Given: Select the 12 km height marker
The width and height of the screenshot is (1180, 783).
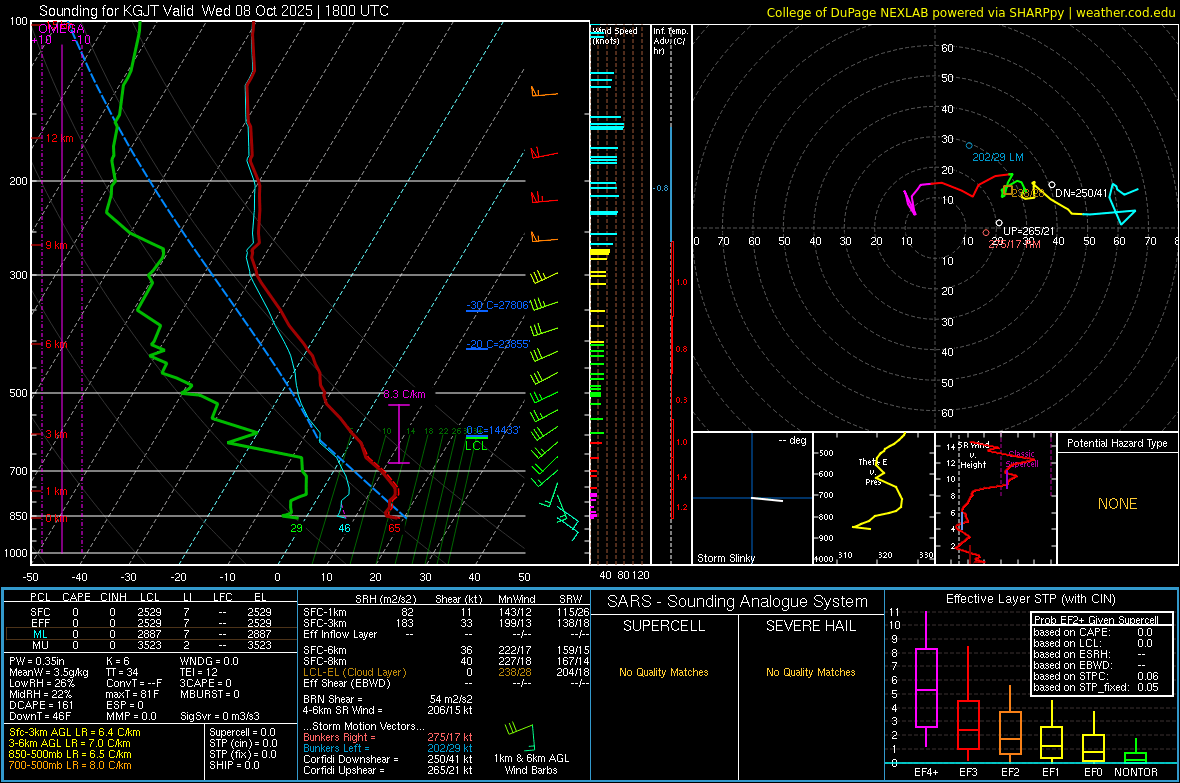Looking at the screenshot, I should tap(59, 139).
